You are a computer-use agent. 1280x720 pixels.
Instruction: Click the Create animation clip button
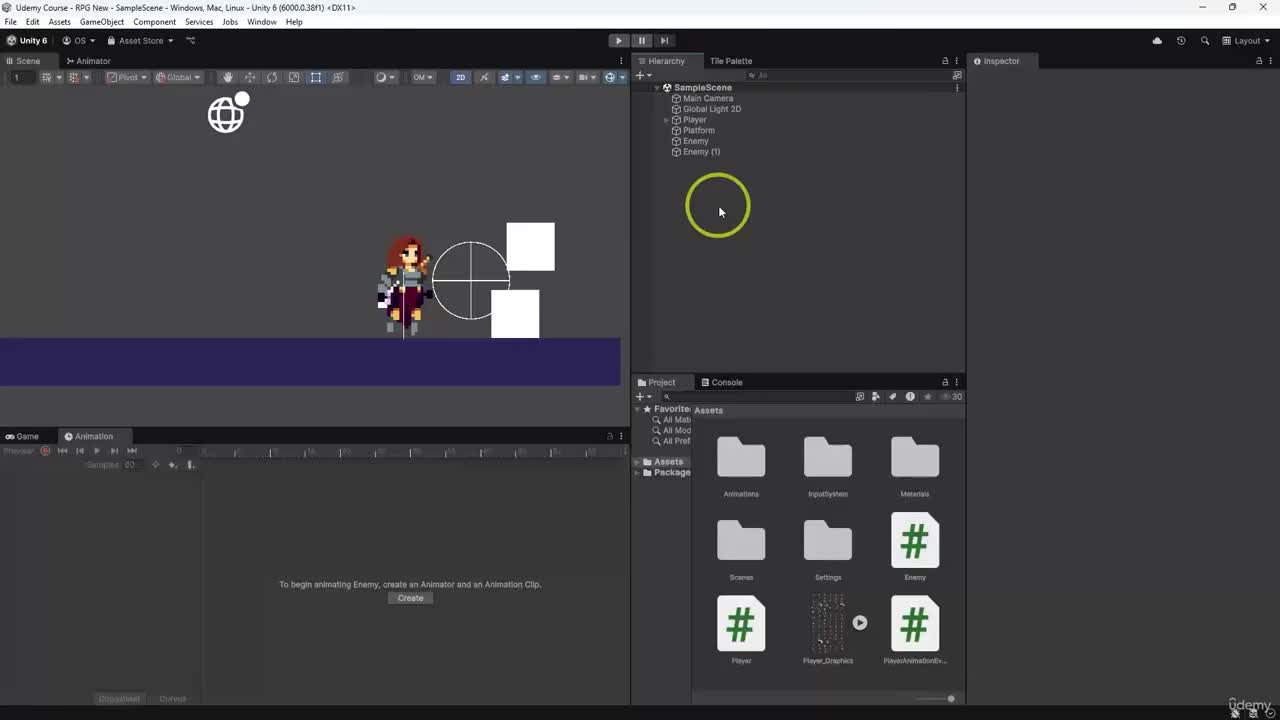pyautogui.click(x=410, y=598)
